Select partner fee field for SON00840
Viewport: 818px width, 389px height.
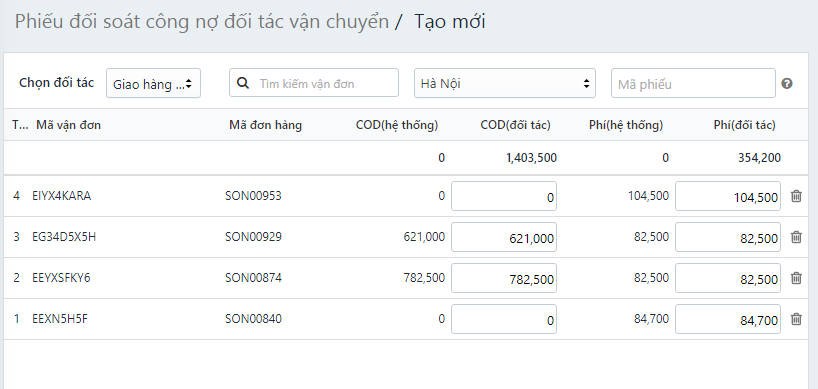[728, 319]
